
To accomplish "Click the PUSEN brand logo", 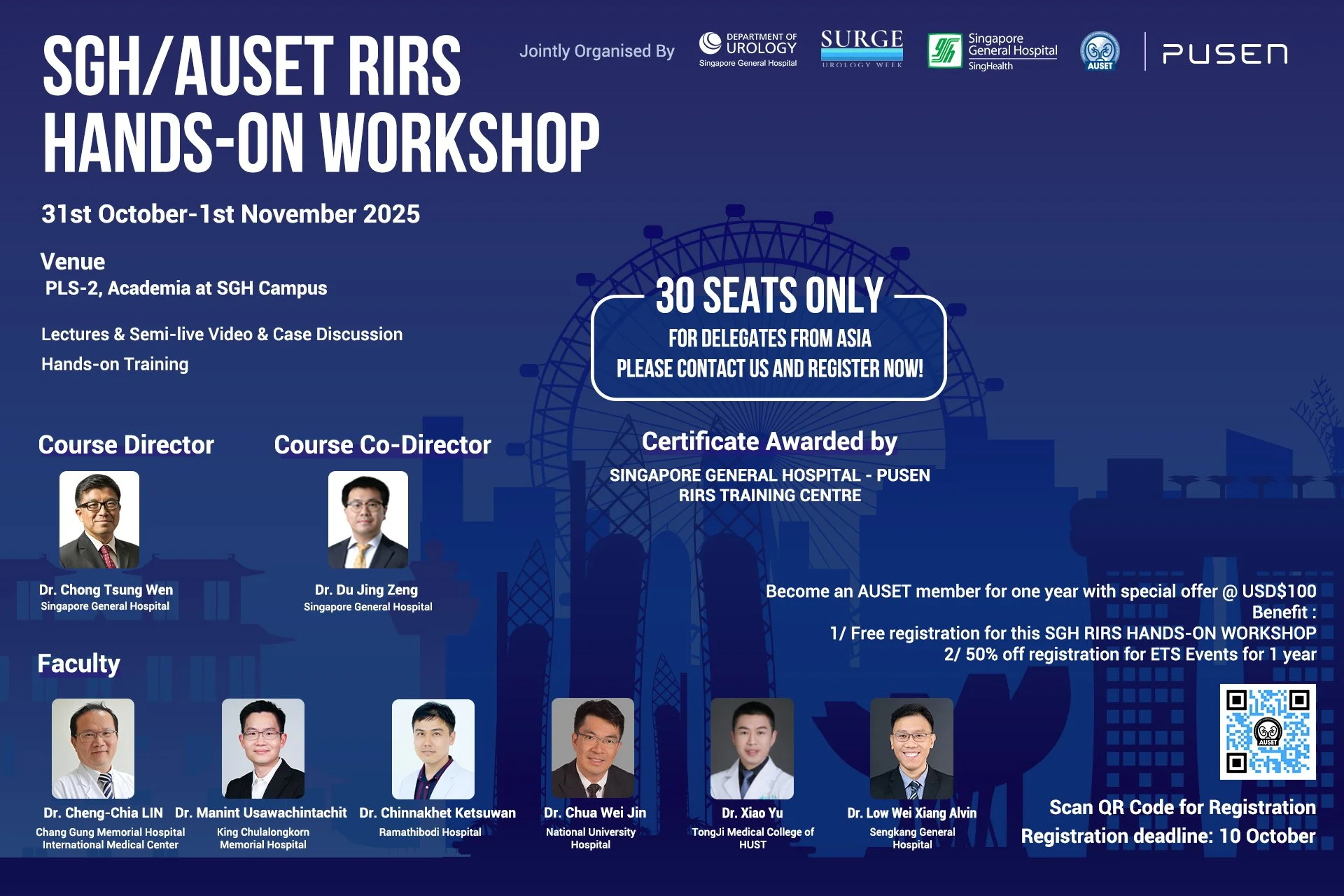I will pyautogui.click(x=1225, y=54).
